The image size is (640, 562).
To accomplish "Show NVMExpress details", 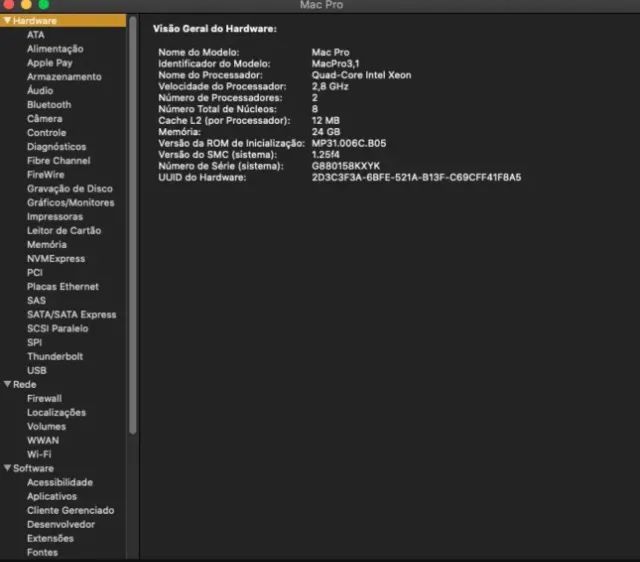I will click(56, 259).
